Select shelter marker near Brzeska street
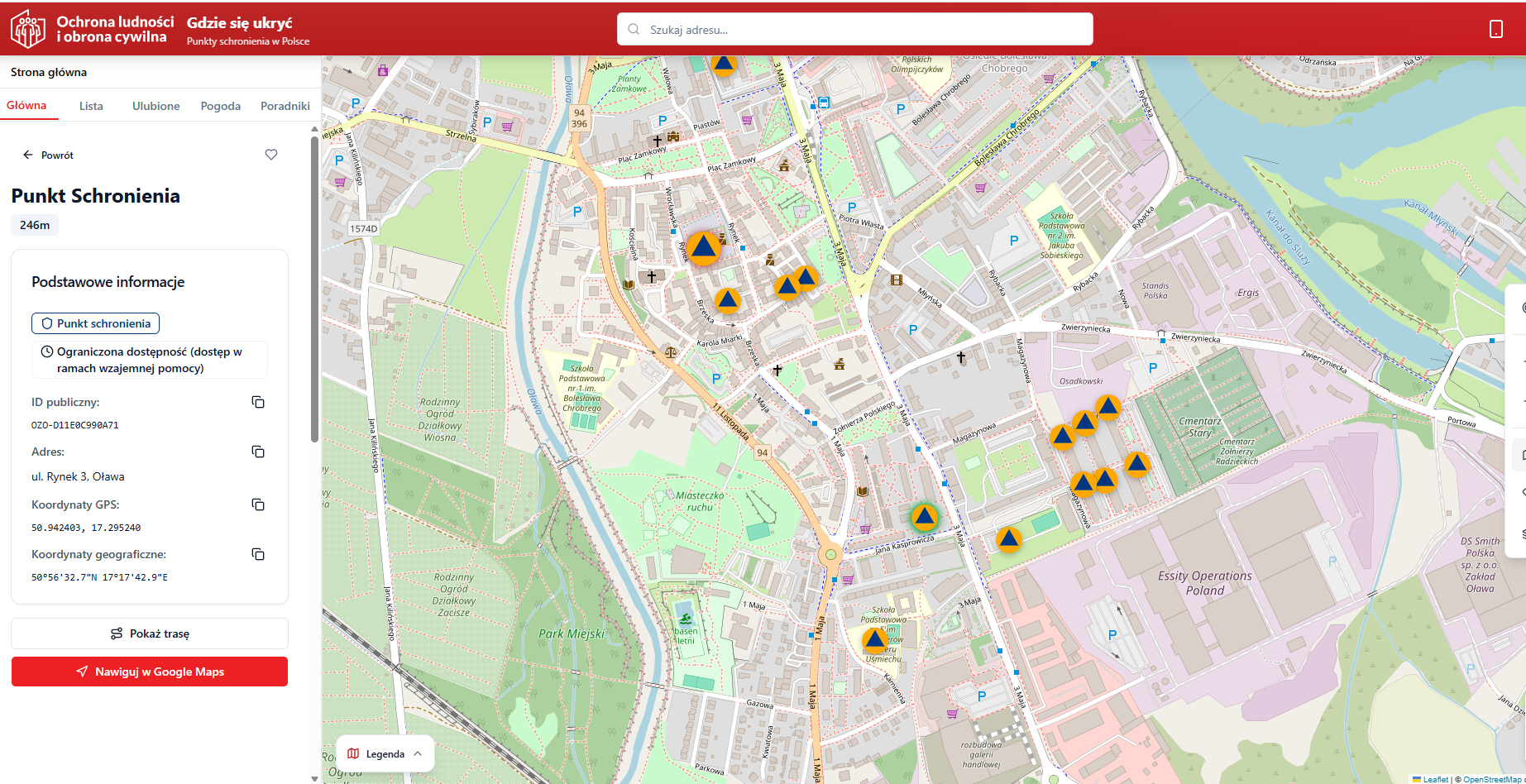 click(x=728, y=299)
